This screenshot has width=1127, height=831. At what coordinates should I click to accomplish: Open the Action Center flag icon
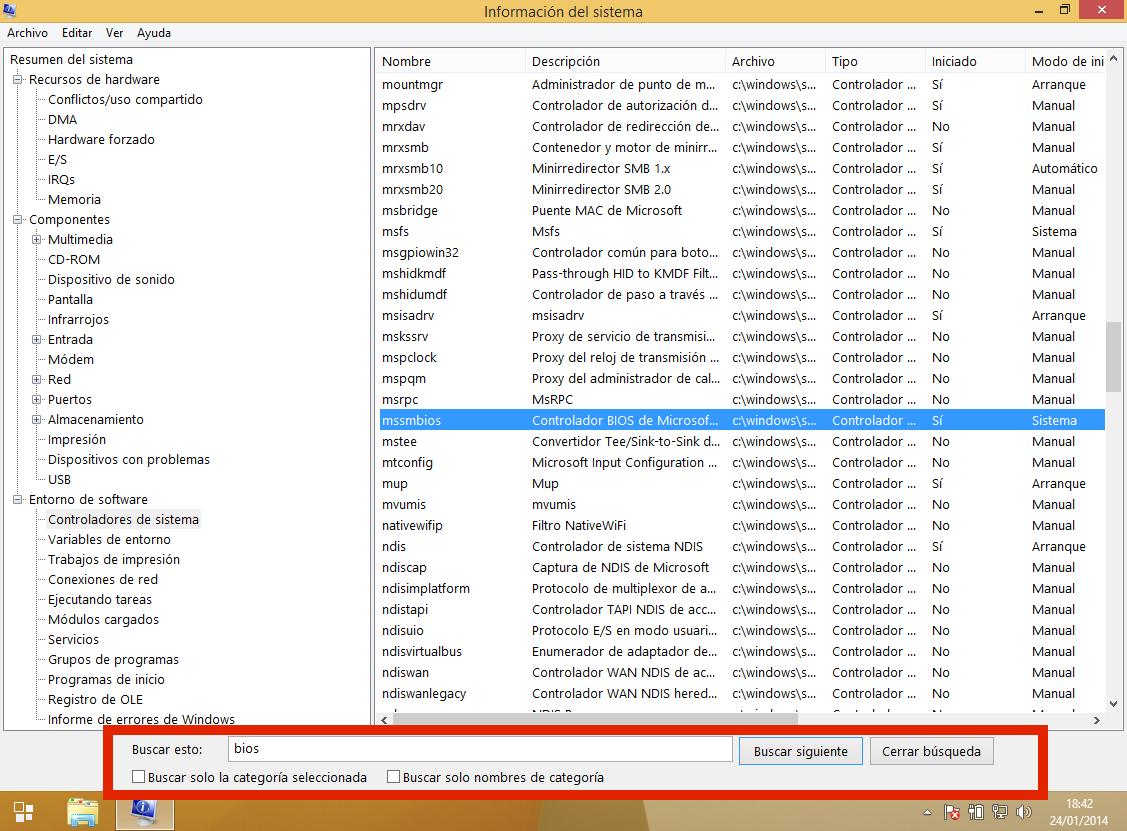952,812
